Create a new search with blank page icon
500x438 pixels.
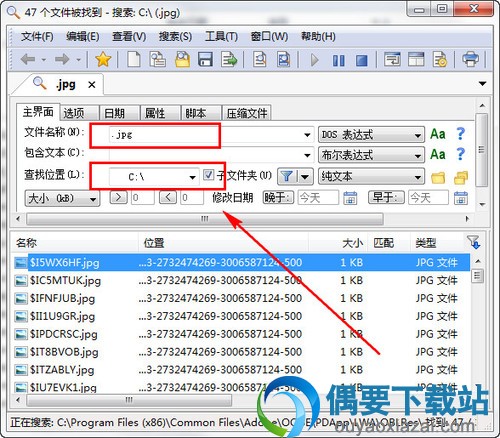click(x=134, y=60)
